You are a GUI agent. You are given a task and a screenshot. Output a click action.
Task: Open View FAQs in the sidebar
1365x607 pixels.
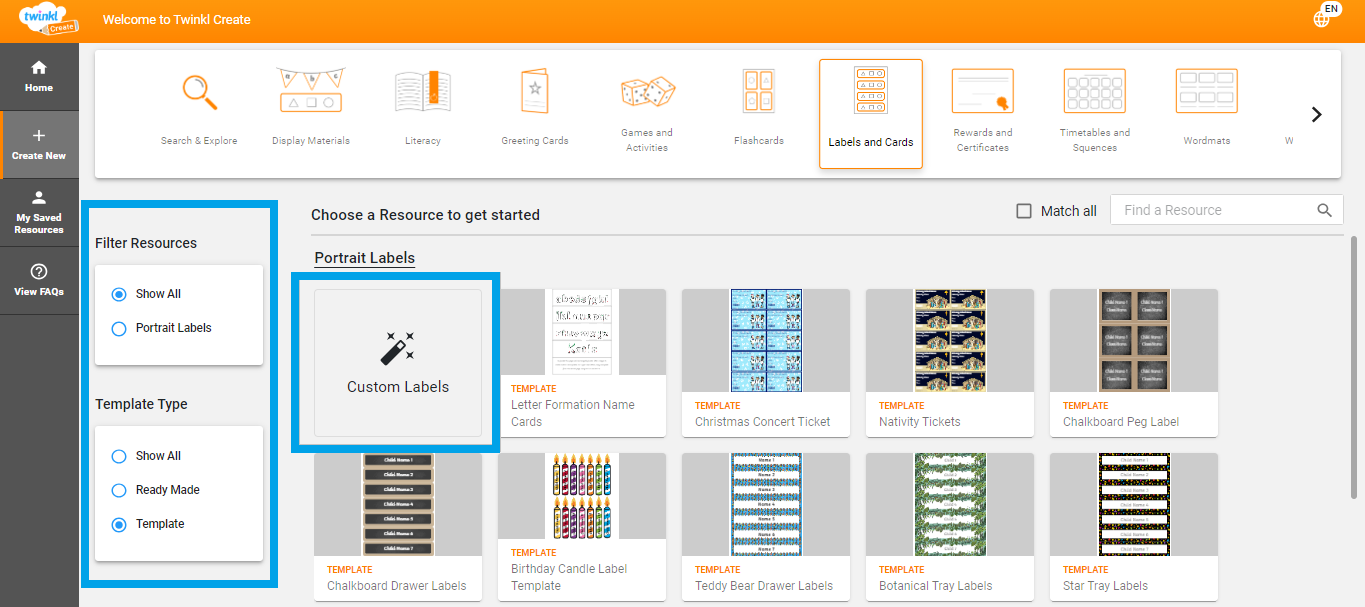39,279
